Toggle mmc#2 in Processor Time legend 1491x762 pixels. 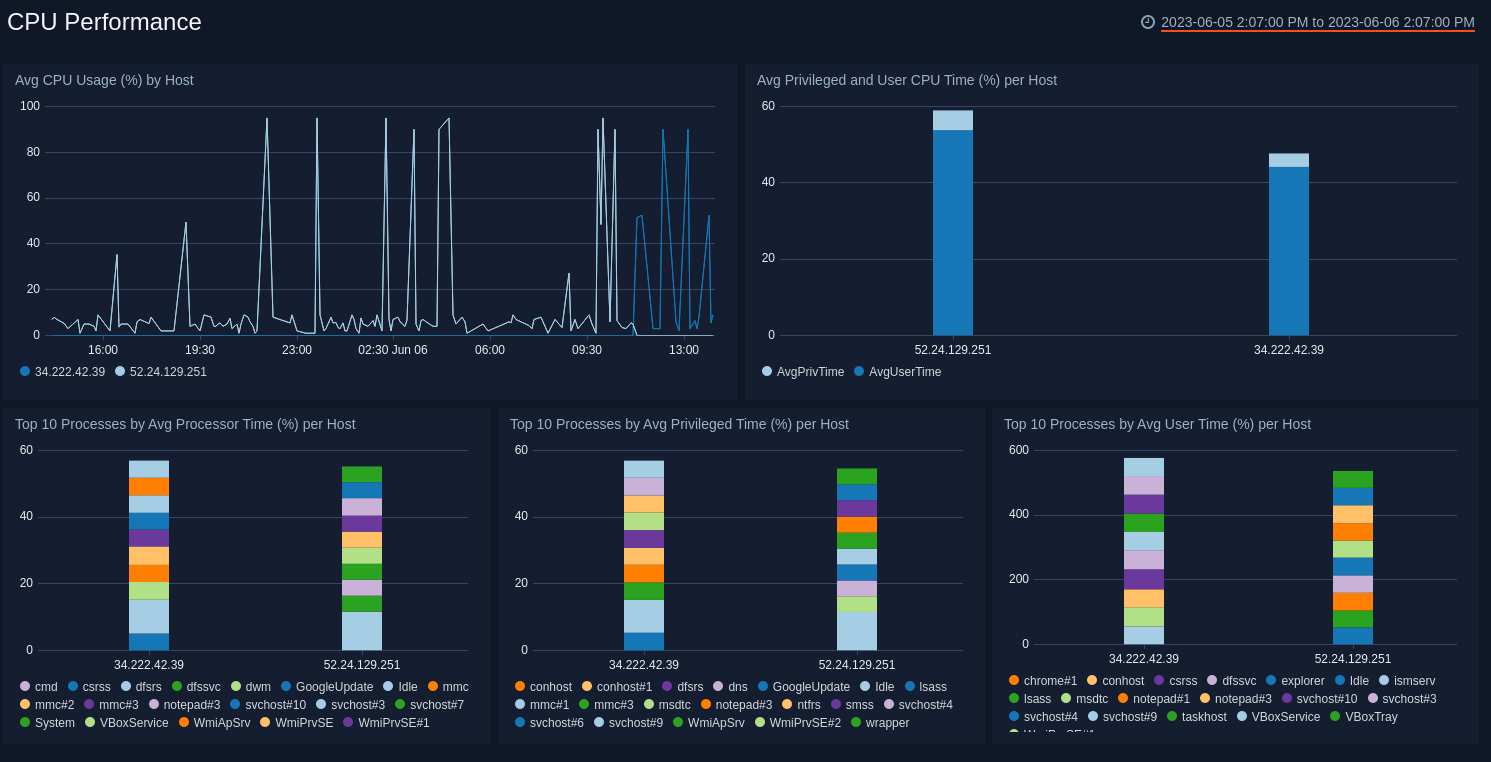pos(47,705)
